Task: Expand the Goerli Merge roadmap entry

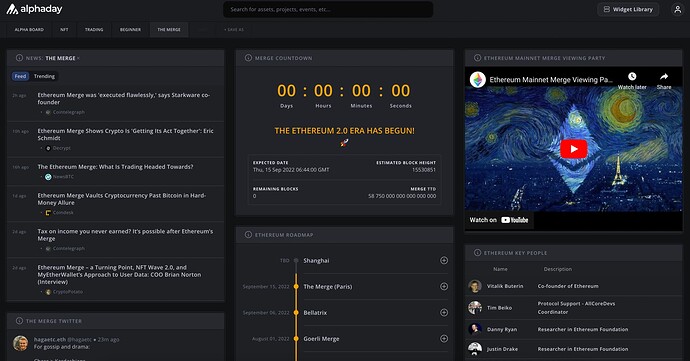Action: click(x=444, y=339)
